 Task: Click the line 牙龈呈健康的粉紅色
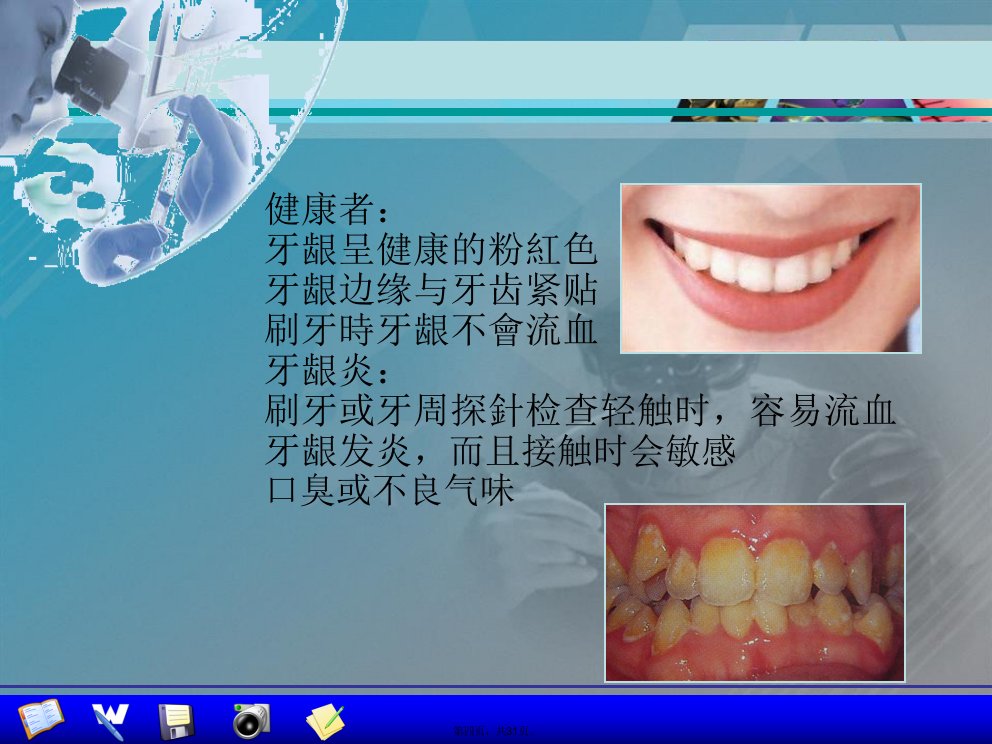click(x=431, y=249)
